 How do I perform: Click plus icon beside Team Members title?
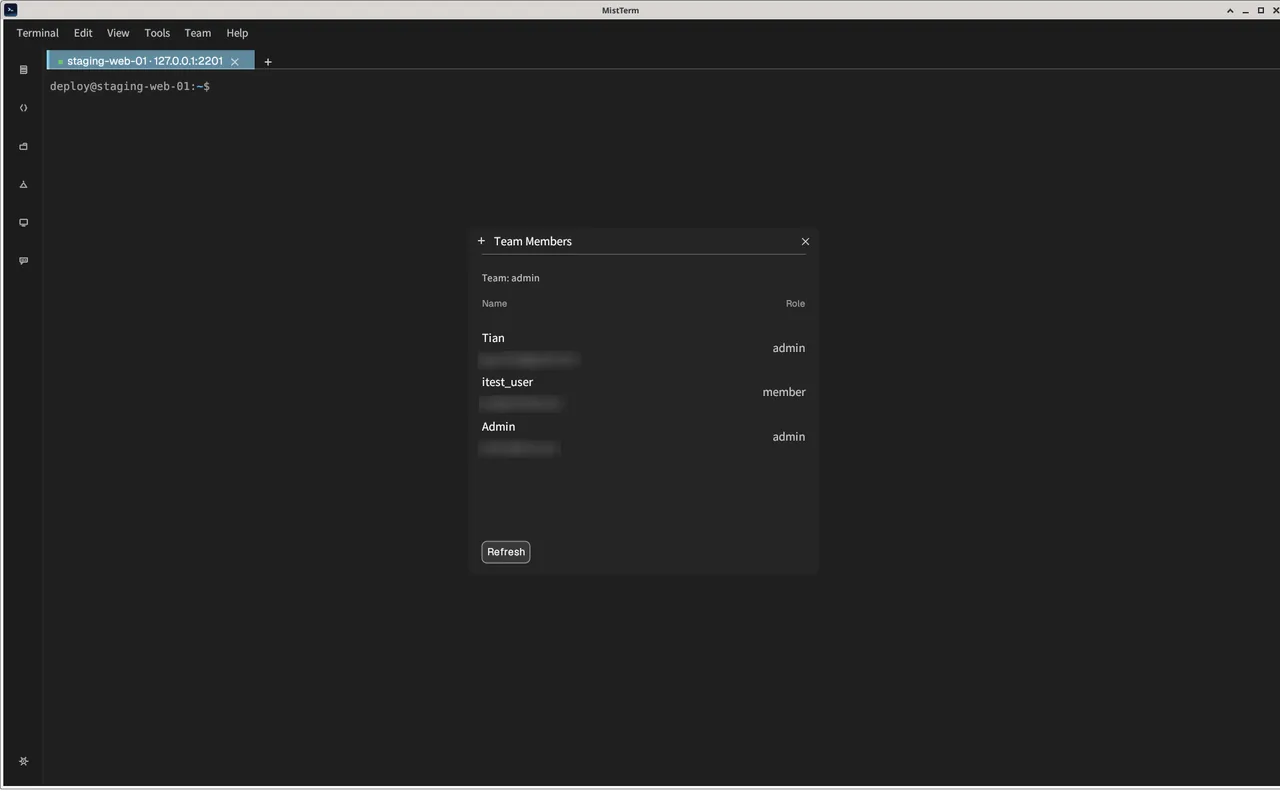(481, 241)
